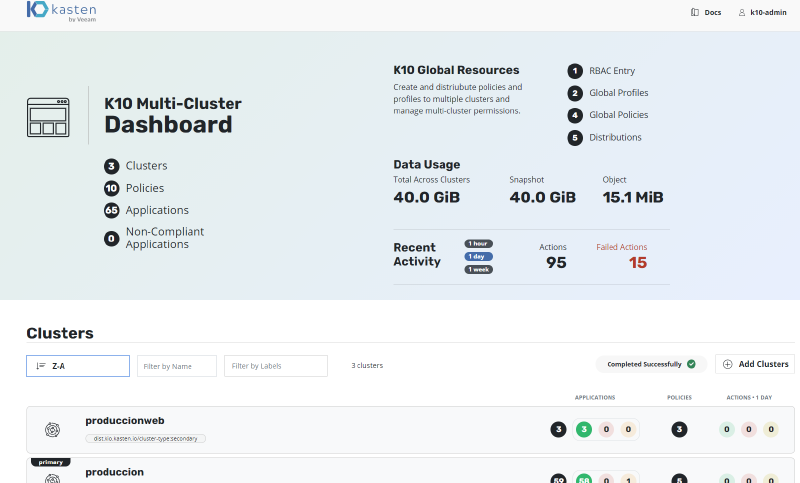Click produccionweb yellow applications badge 0

coord(628,429)
